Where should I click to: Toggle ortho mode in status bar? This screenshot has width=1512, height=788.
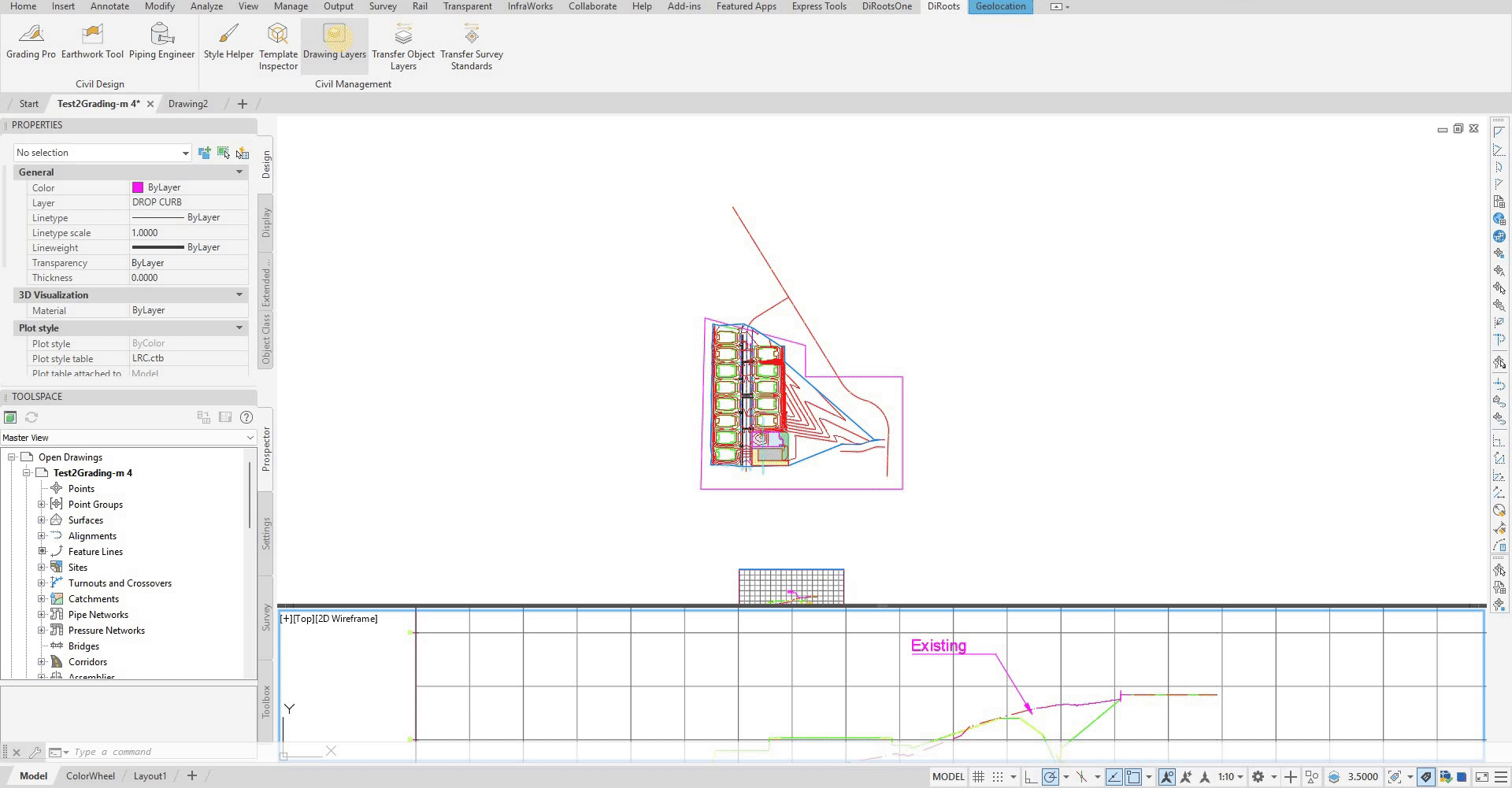1030,777
